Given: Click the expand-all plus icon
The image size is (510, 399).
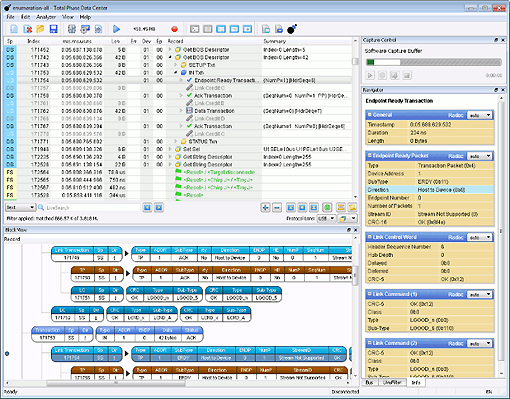Looking at the screenshot, I should pyautogui.click(x=265, y=208).
